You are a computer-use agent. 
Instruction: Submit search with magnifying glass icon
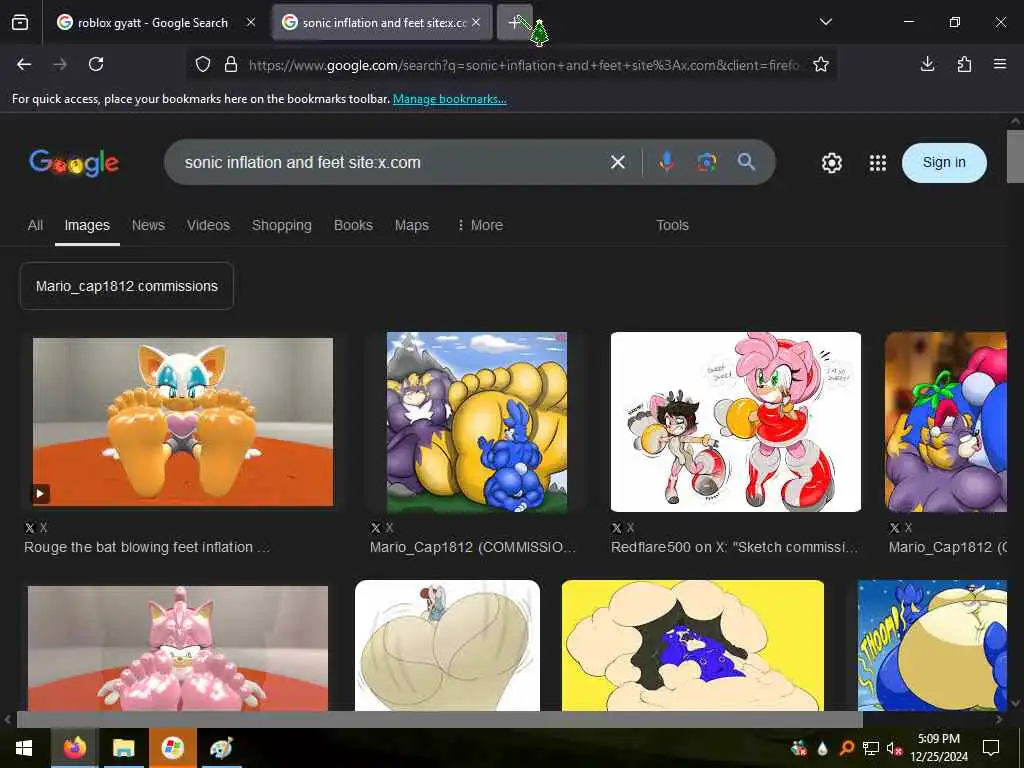[746, 162]
